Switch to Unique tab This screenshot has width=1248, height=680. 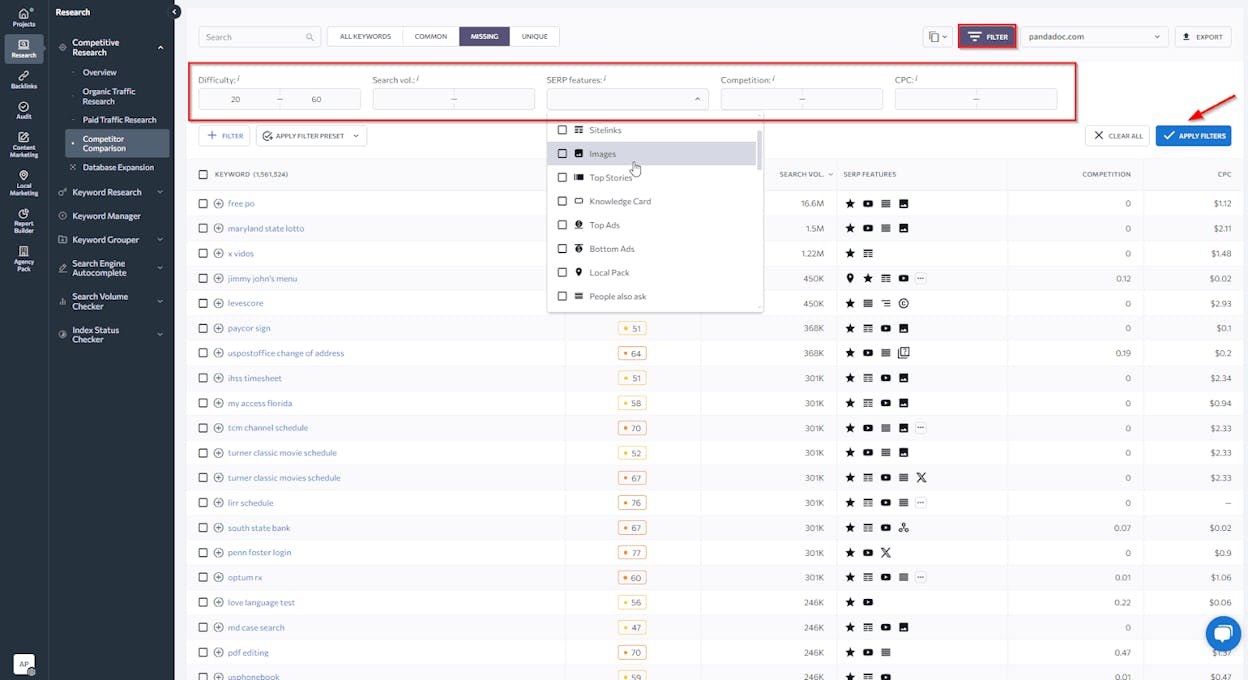point(535,37)
